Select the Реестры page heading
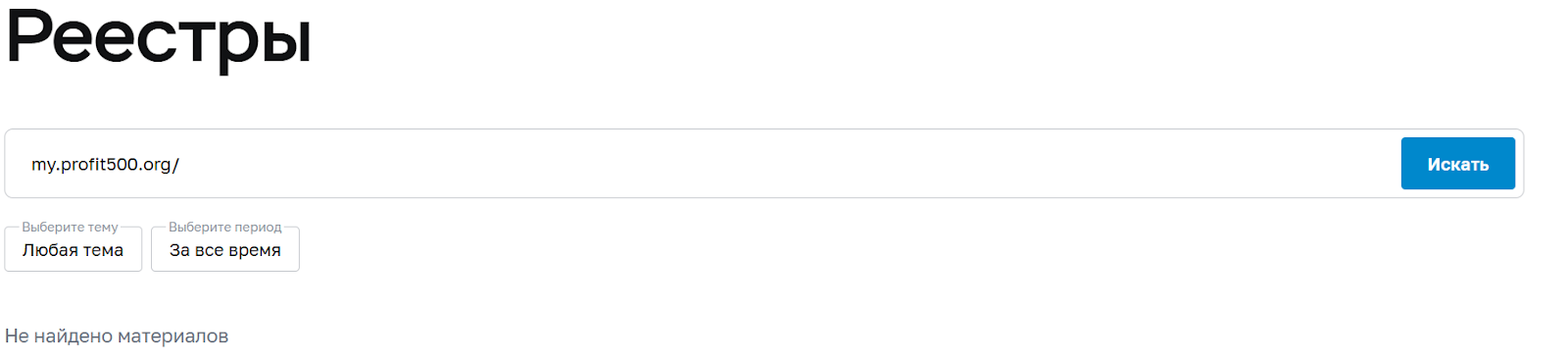The height and width of the screenshot is (360, 1568). pyautogui.click(x=159, y=38)
